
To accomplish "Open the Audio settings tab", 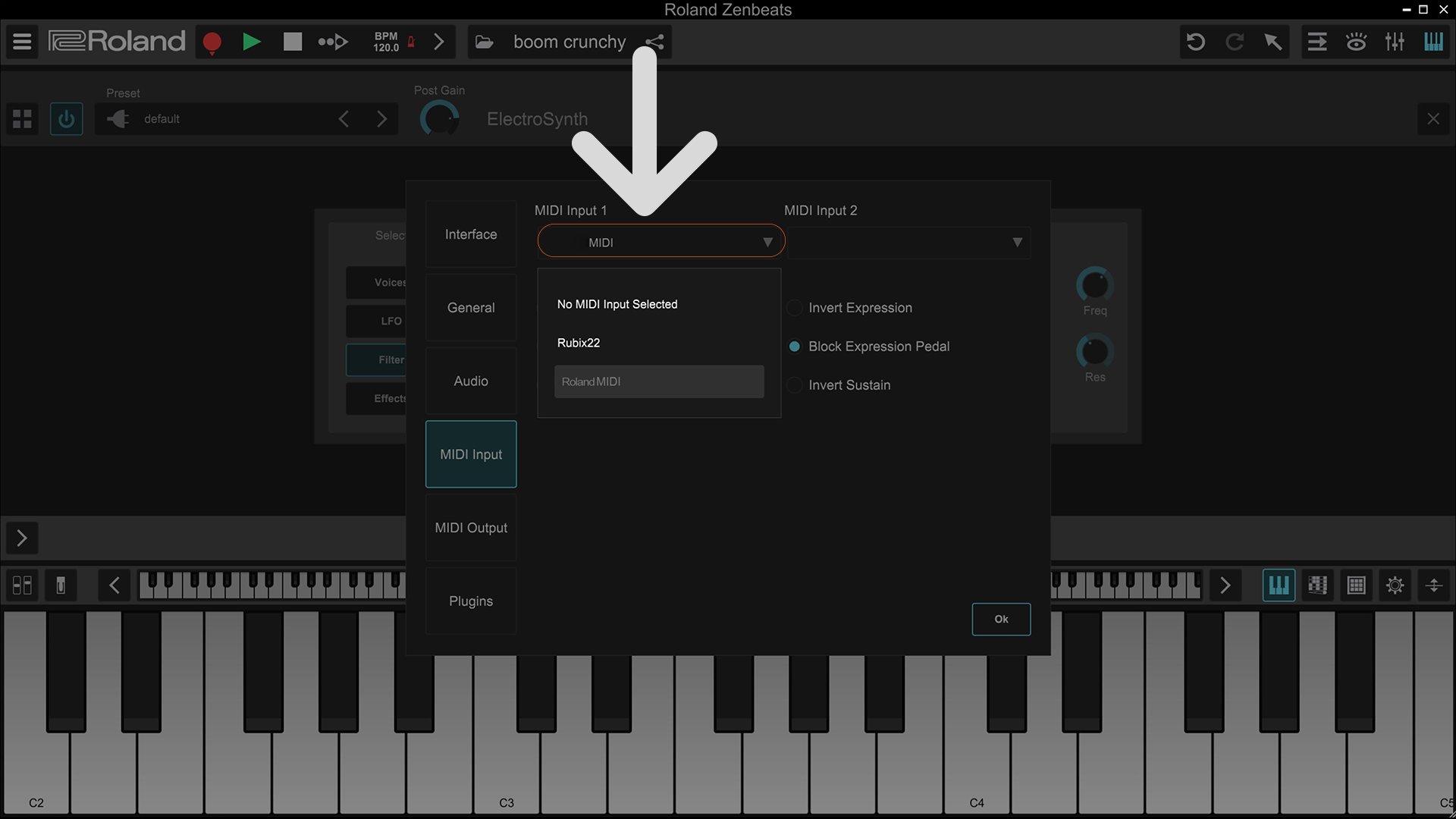I will 471,381.
